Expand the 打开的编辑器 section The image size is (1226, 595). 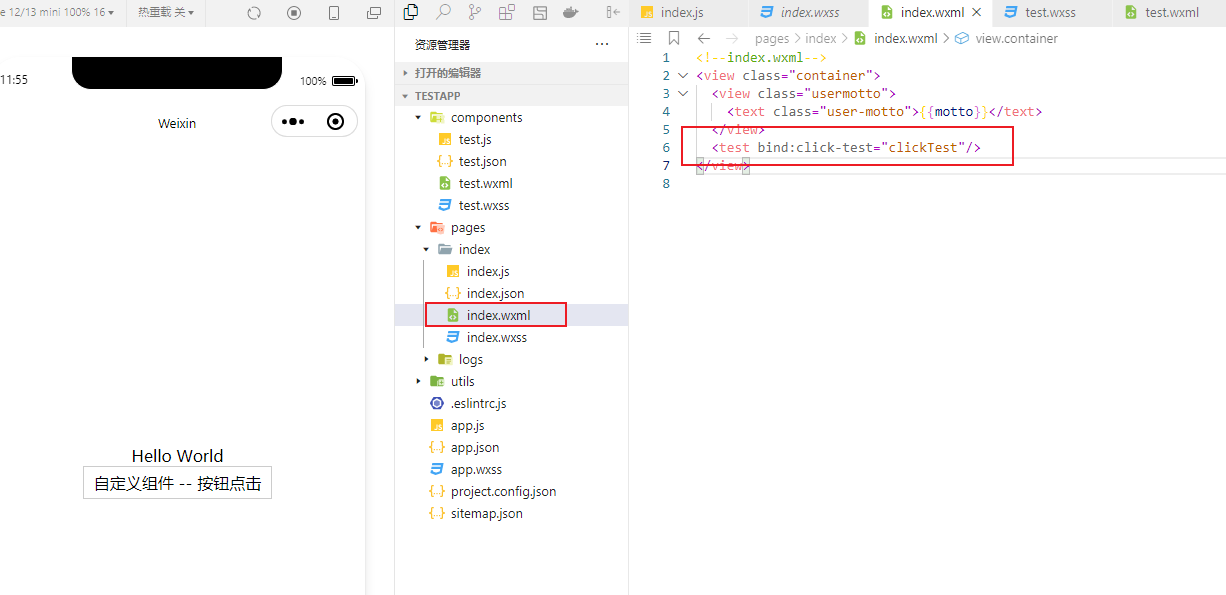click(406, 73)
